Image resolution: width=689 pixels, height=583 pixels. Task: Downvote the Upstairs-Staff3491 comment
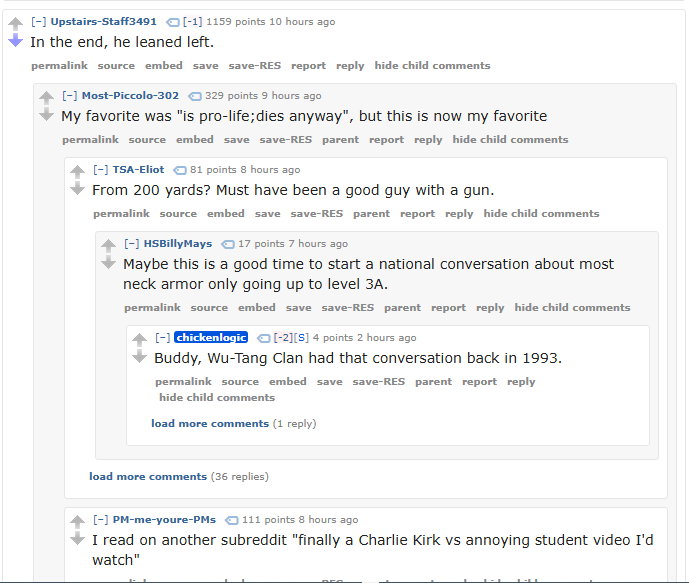click(15, 40)
